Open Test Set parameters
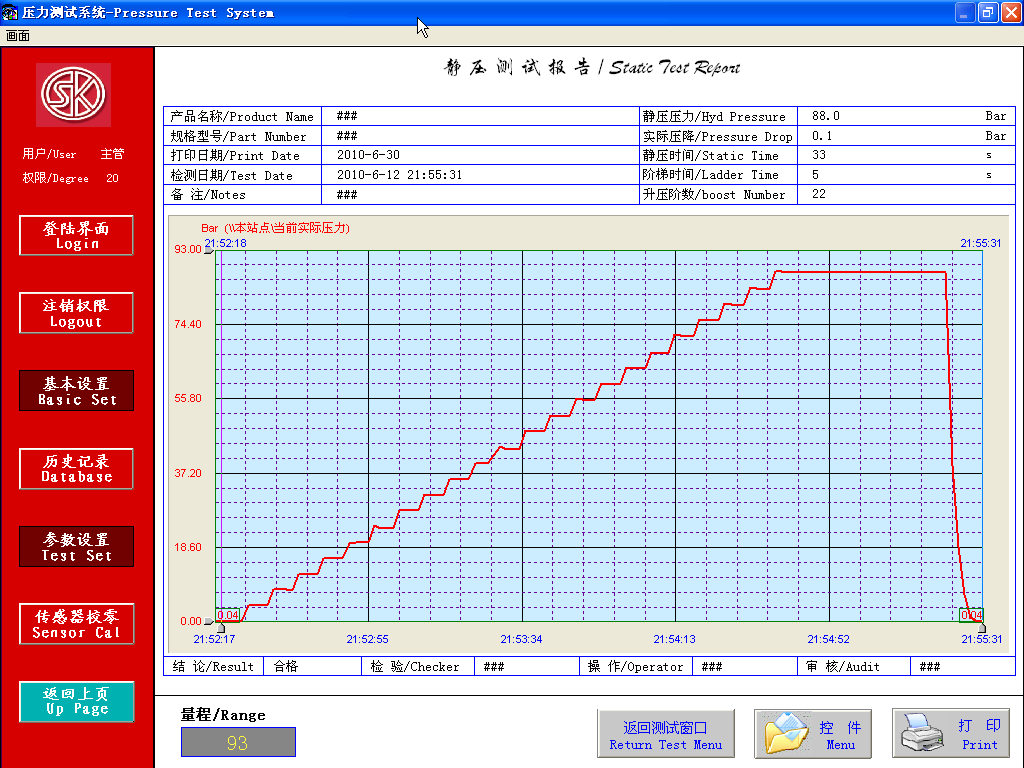Image resolution: width=1024 pixels, height=768 pixels. [x=76, y=547]
